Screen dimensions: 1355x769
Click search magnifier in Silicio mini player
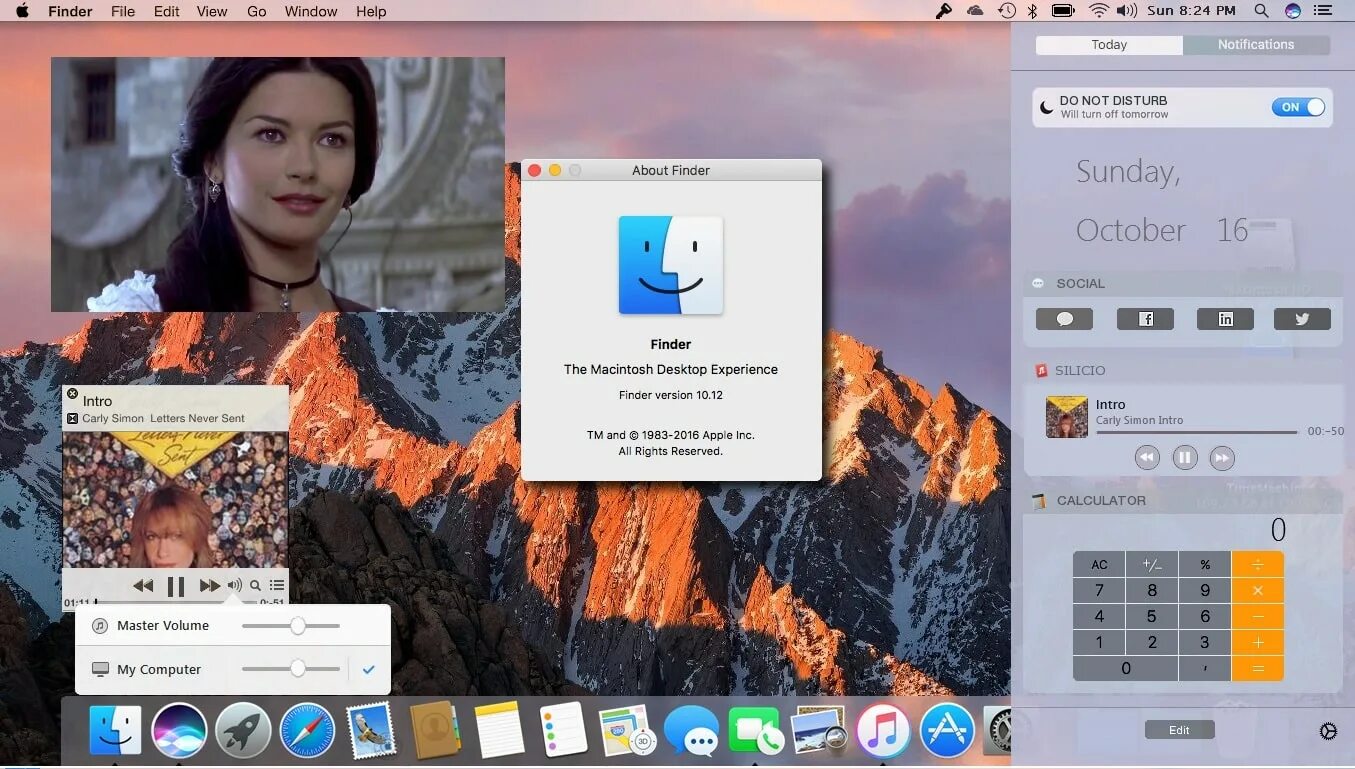pyautogui.click(x=256, y=586)
